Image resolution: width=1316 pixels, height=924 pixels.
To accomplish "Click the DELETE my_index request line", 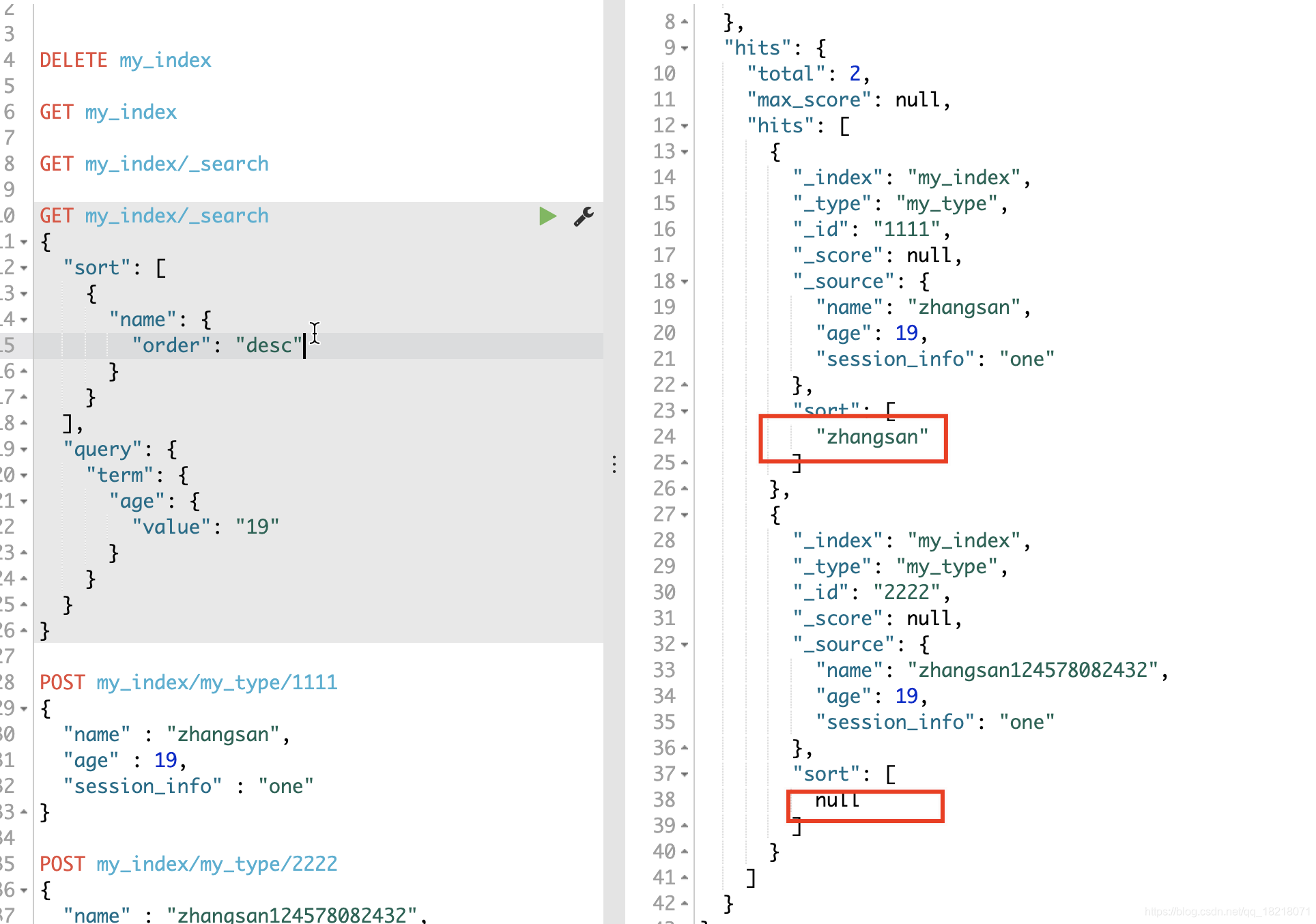I will point(126,60).
